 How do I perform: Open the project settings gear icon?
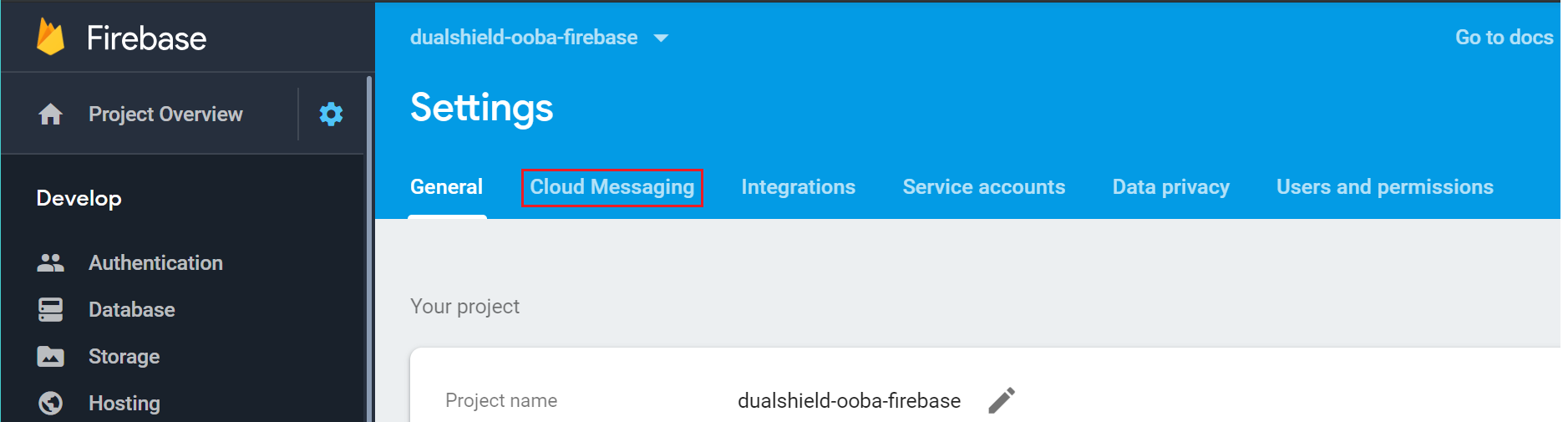(331, 114)
